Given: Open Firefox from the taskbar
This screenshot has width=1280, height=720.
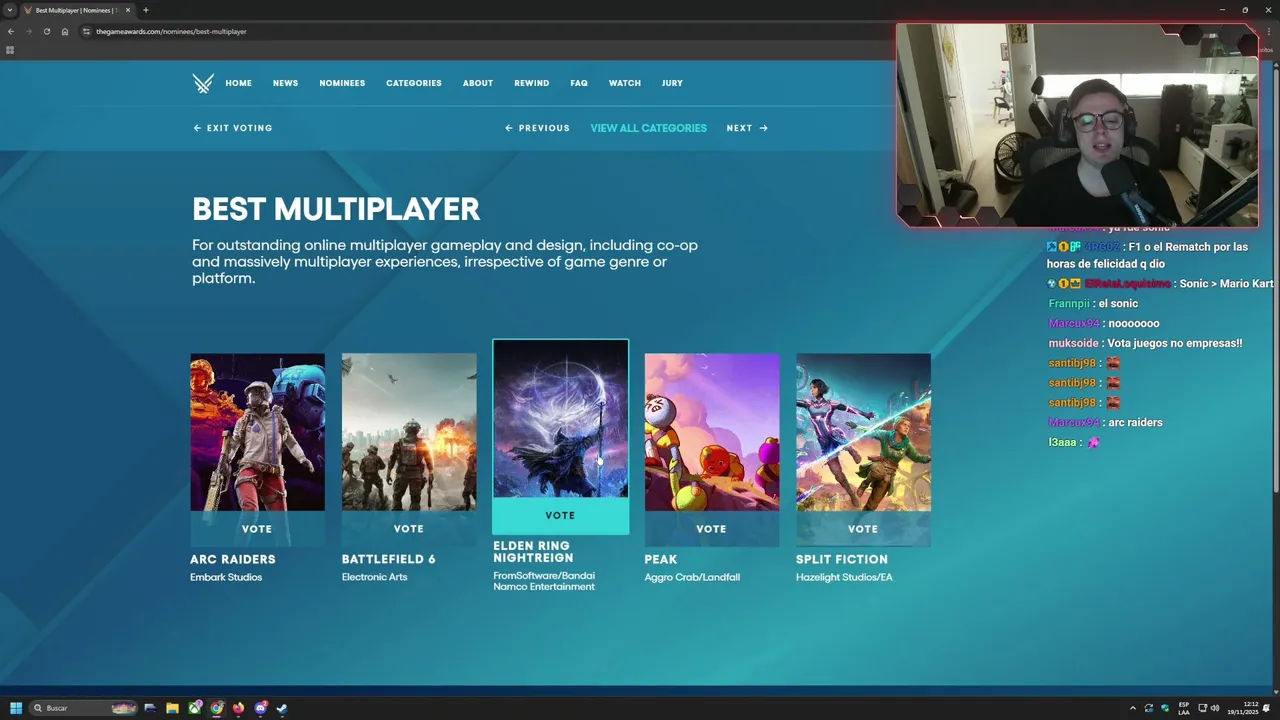Looking at the screenshot, I should [238, 708].
